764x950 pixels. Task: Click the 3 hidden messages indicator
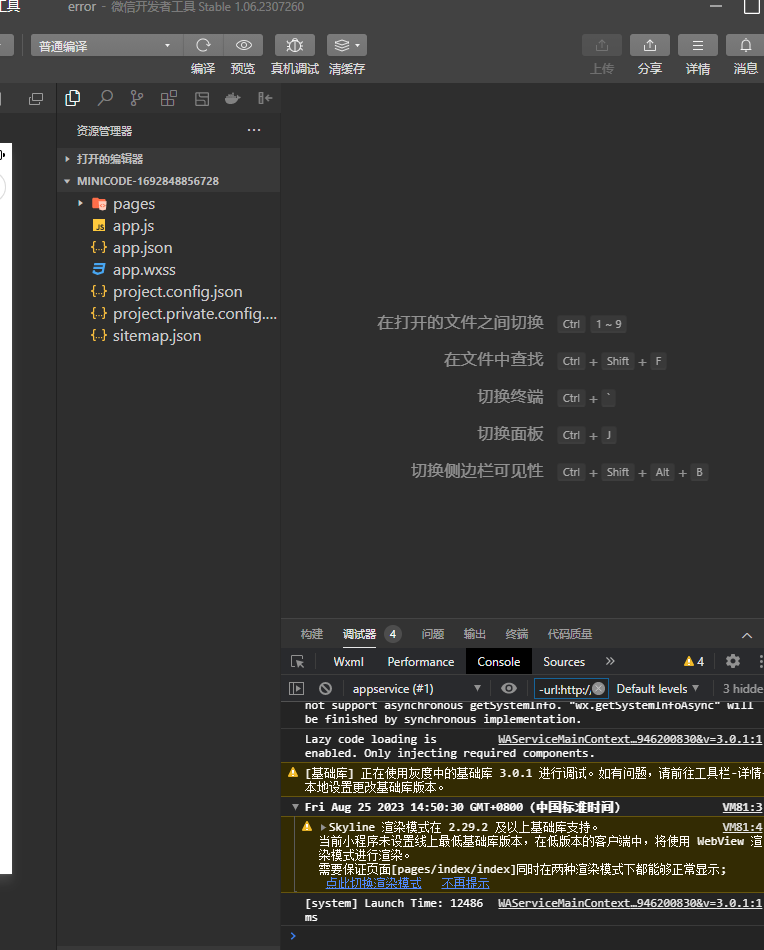point(743,689)
